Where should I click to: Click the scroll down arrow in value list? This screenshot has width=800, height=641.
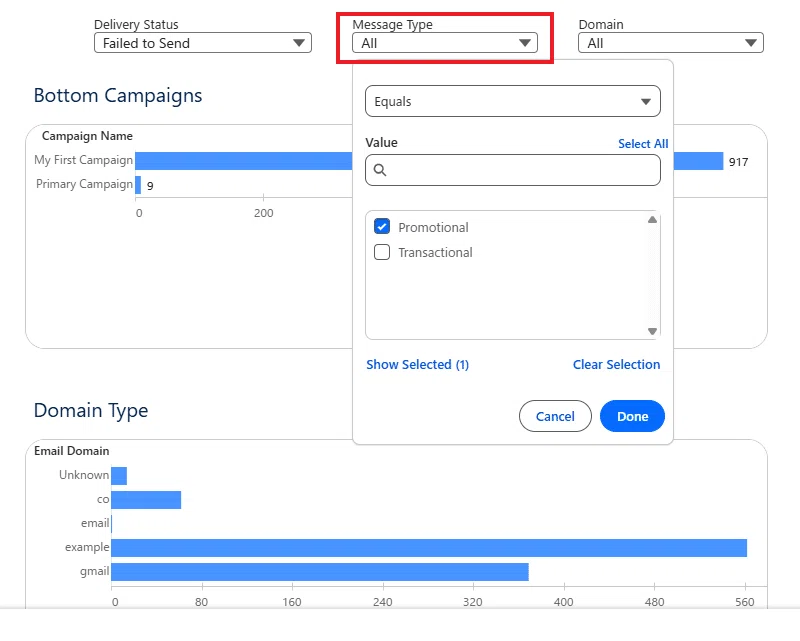click(x=652, y=331)
